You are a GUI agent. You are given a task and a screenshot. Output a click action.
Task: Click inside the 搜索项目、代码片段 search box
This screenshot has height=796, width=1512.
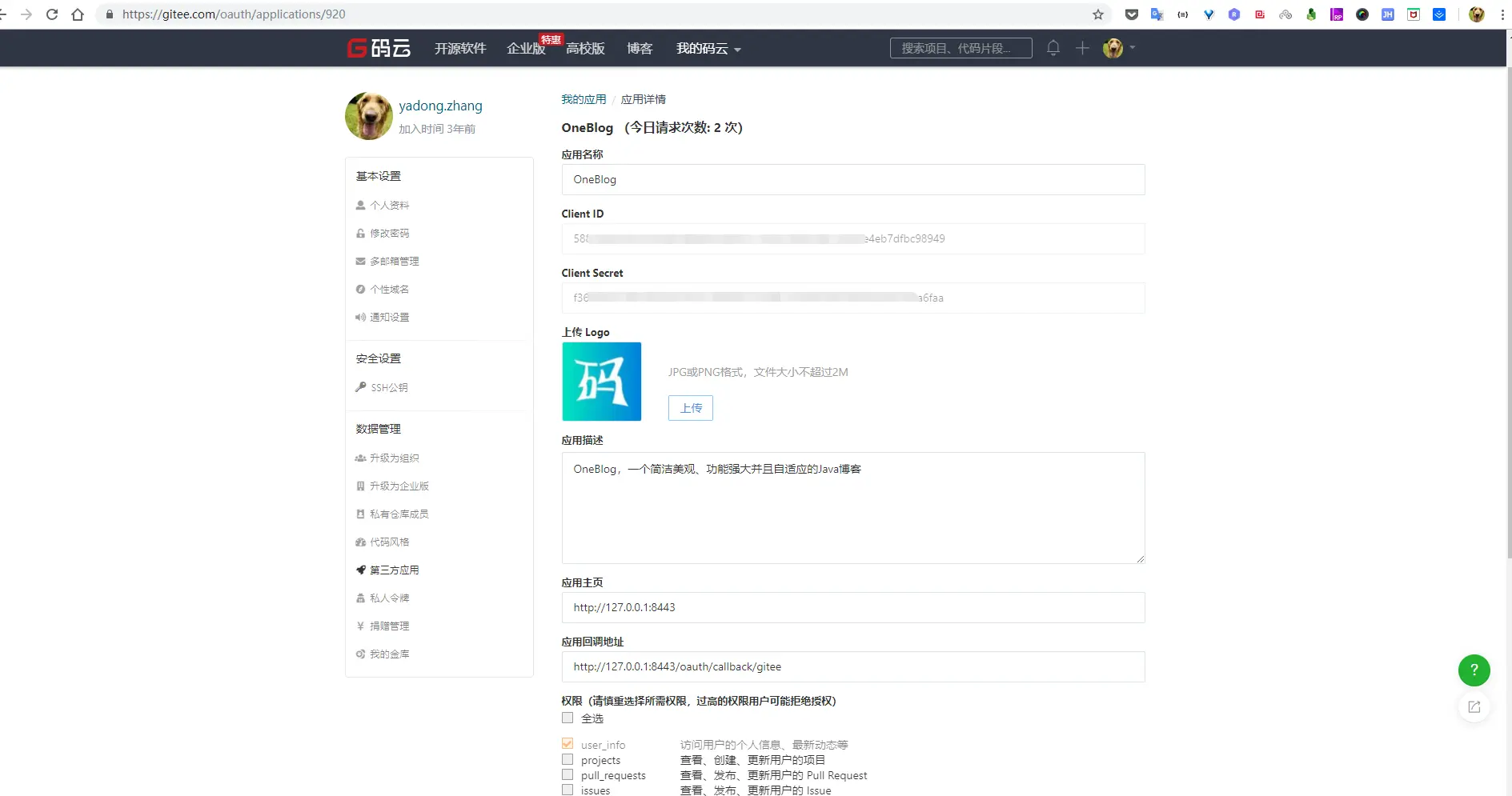click(961, 48)
